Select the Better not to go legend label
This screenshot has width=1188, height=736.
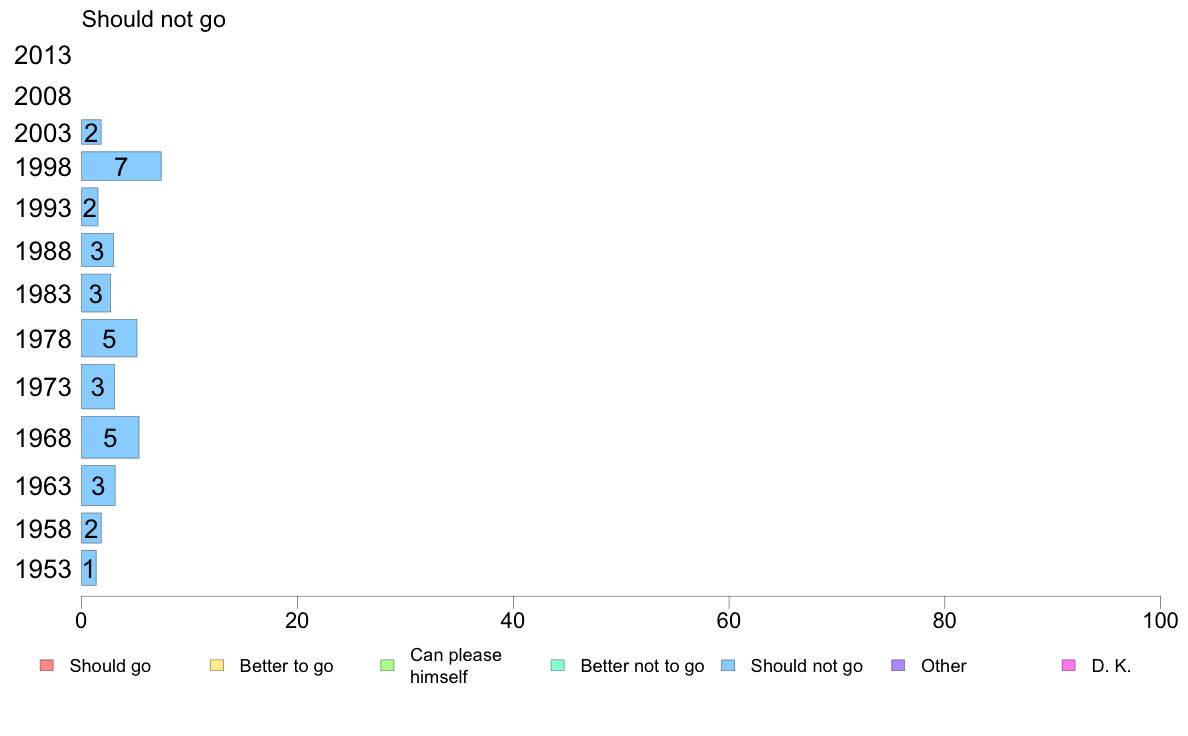tap(642, 666)
